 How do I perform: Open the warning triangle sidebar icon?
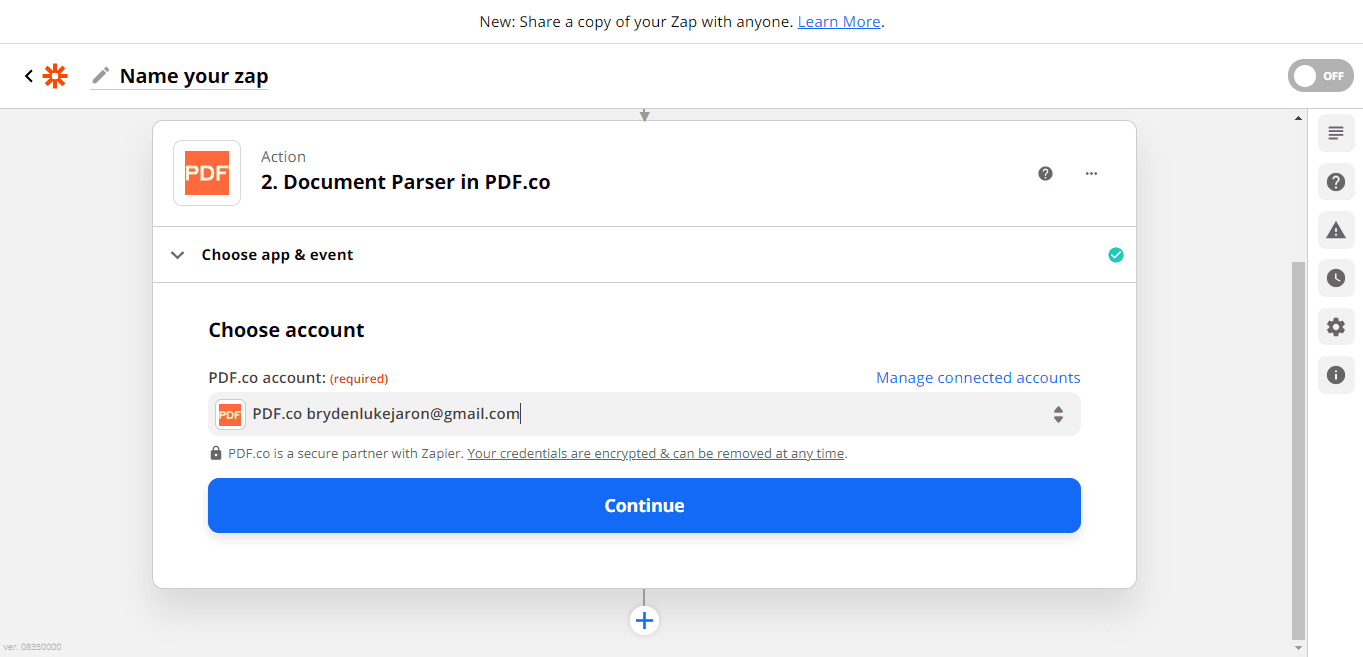click(1336, 230)
